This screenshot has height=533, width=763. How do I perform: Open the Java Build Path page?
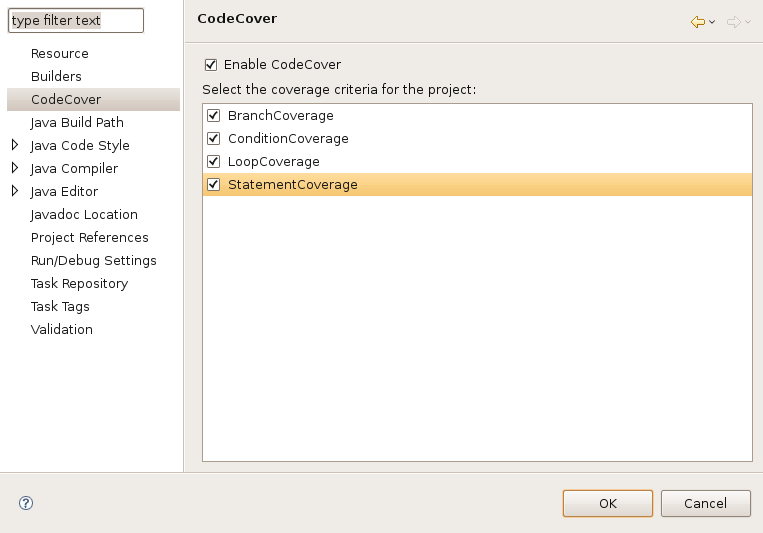pyautogui.click(x=77, y=122)
